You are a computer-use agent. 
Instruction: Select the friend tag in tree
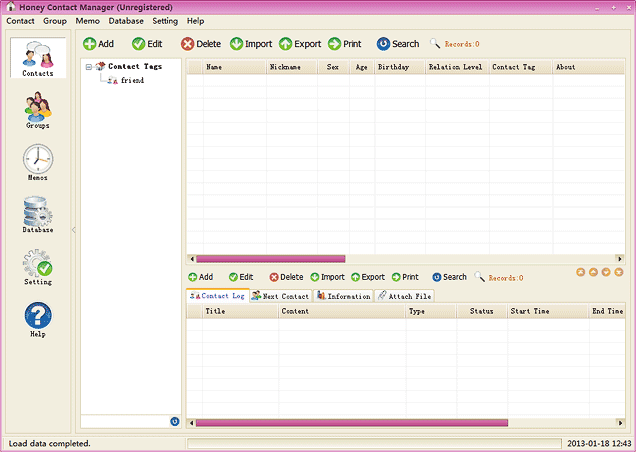coord(132,80)
